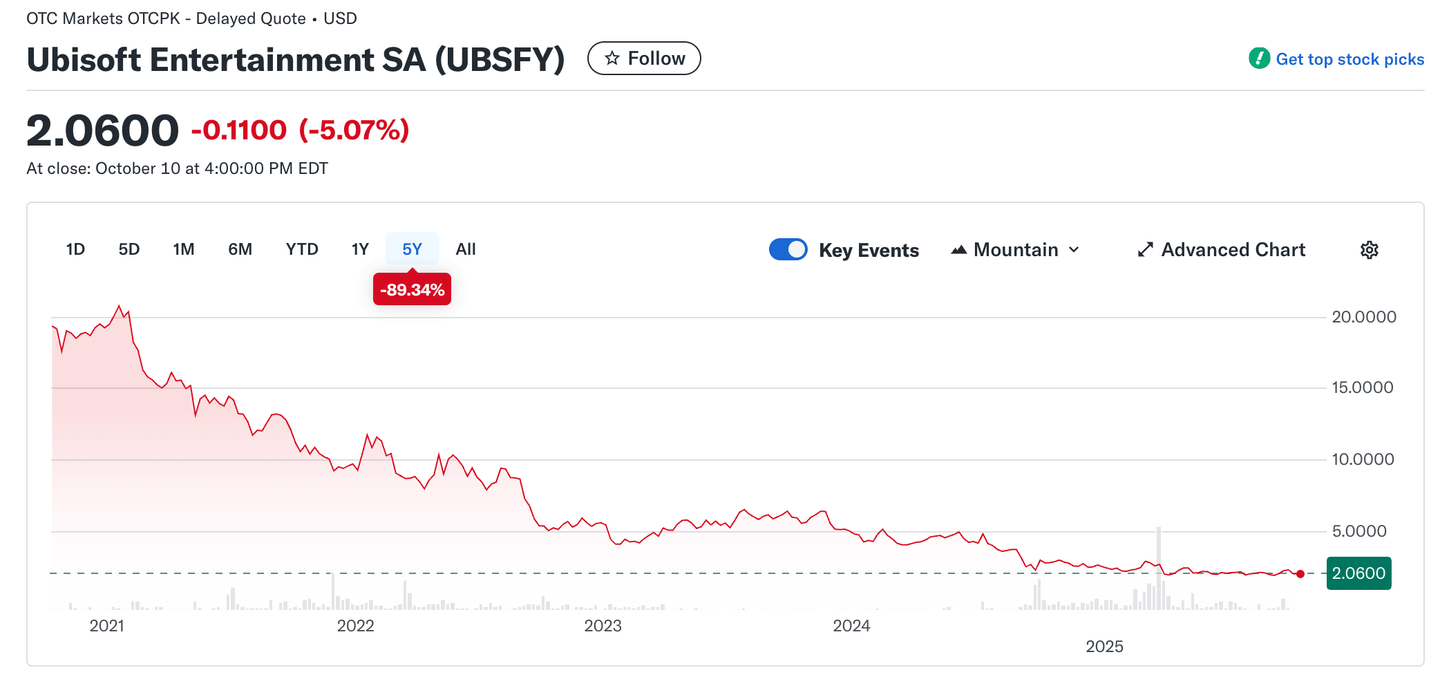The height and width of the screenshot is (674, 1440).
Task: Toggle the Key Events switch
Action: coord(788,250)
